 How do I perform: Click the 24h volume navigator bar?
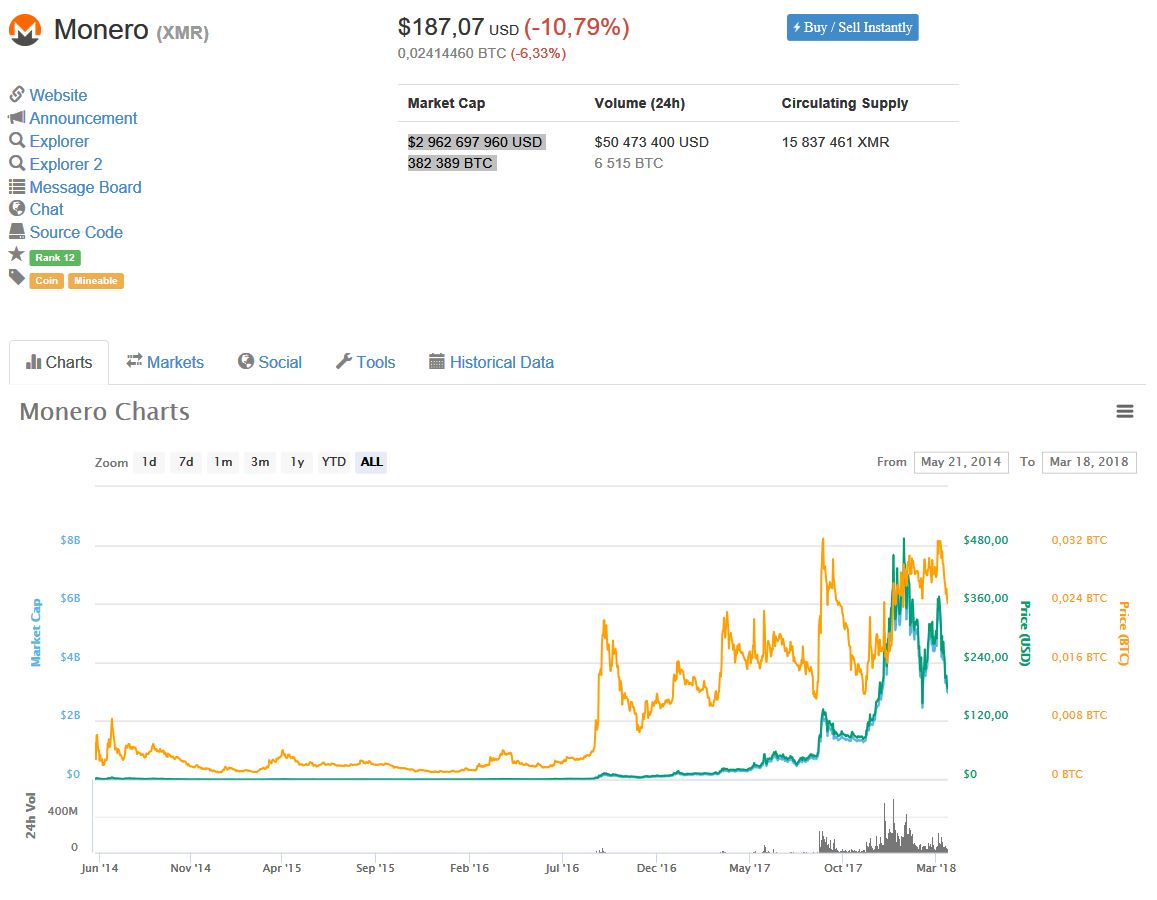coord(520,825)
